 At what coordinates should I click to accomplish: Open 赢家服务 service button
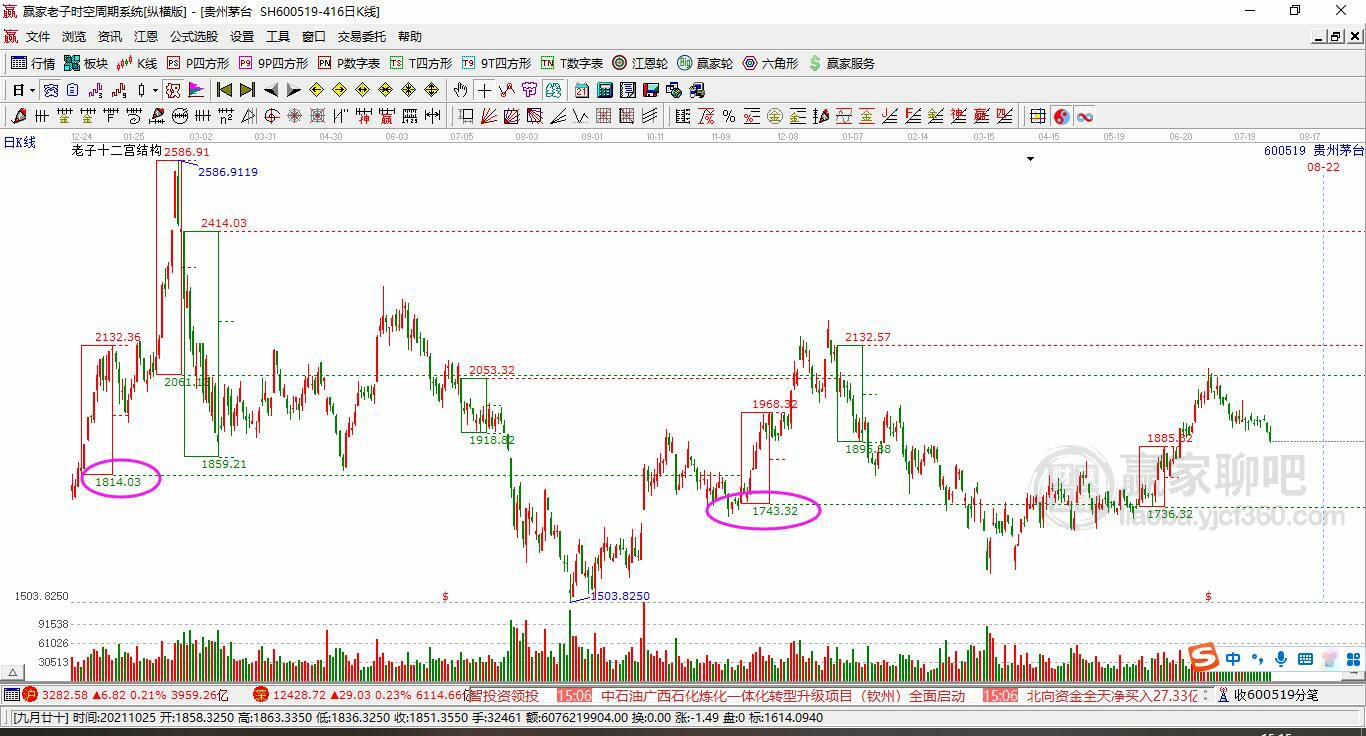[841, 63]
